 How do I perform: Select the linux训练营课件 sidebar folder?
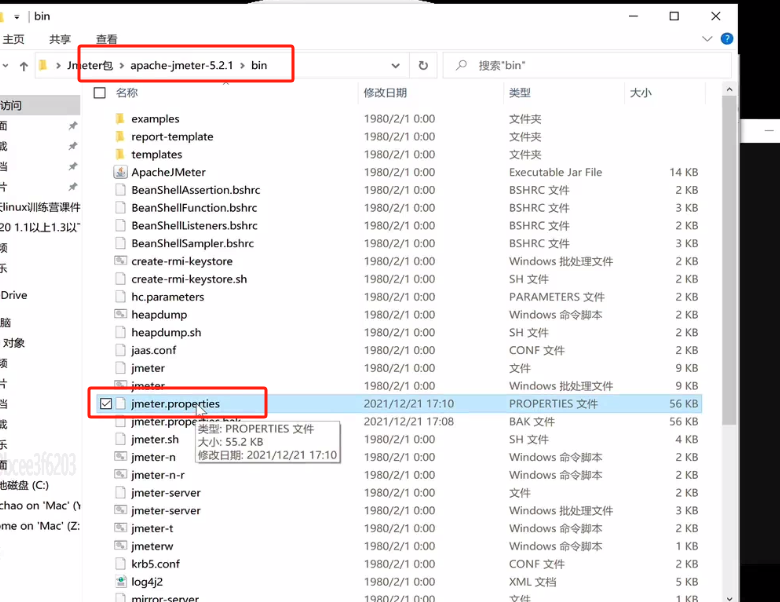point(40,207)
